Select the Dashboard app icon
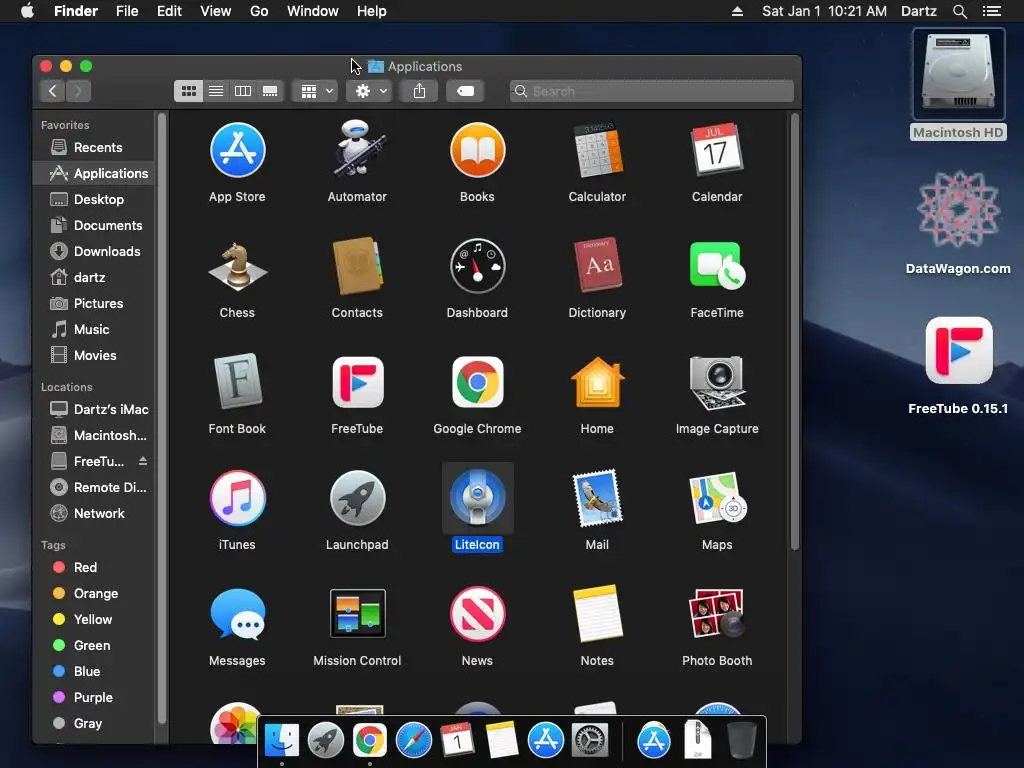1024x768 pixels. click(x=477, y=266)
